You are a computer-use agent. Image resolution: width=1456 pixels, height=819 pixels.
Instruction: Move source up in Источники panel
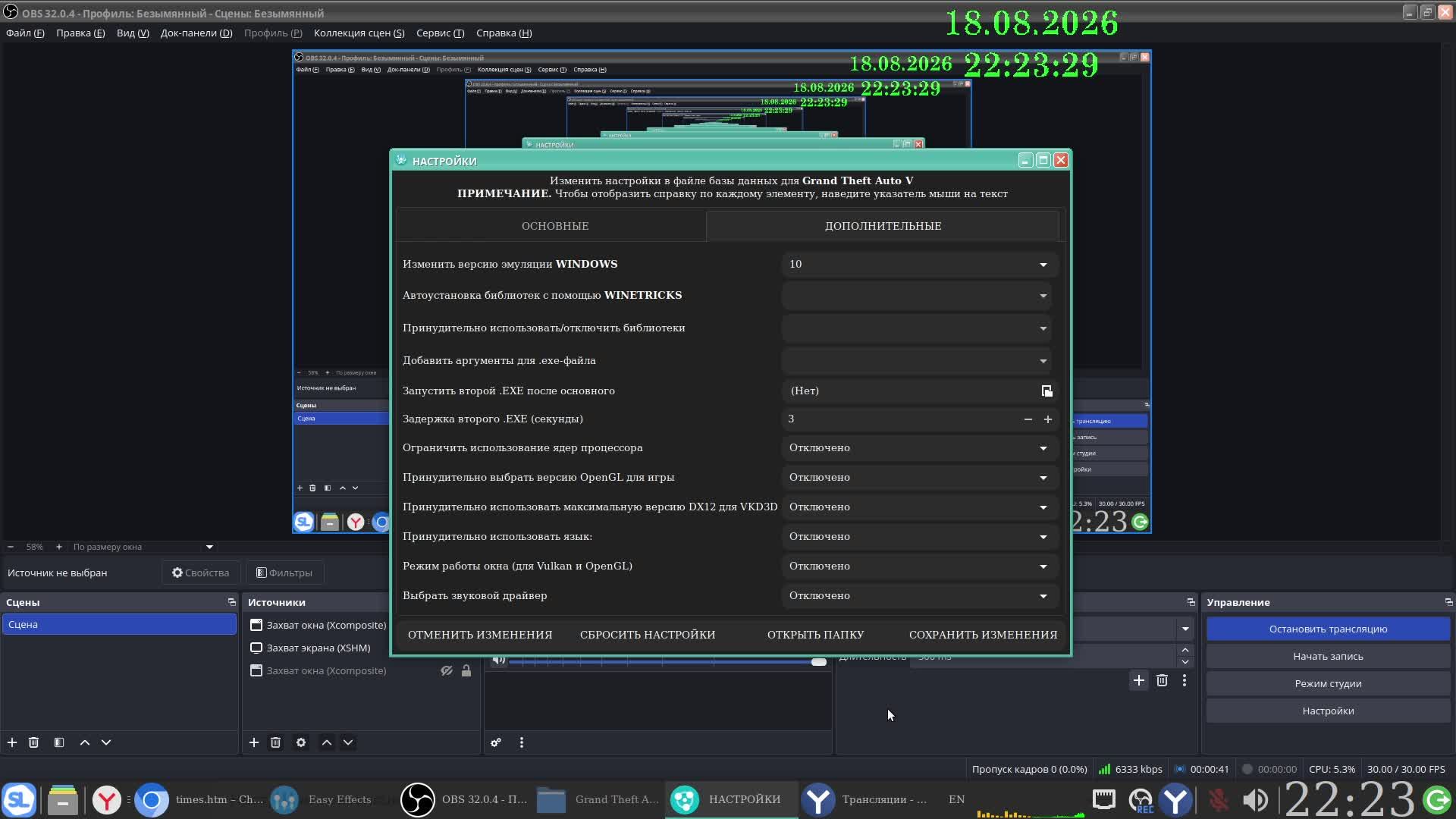(x=327, y=742)
